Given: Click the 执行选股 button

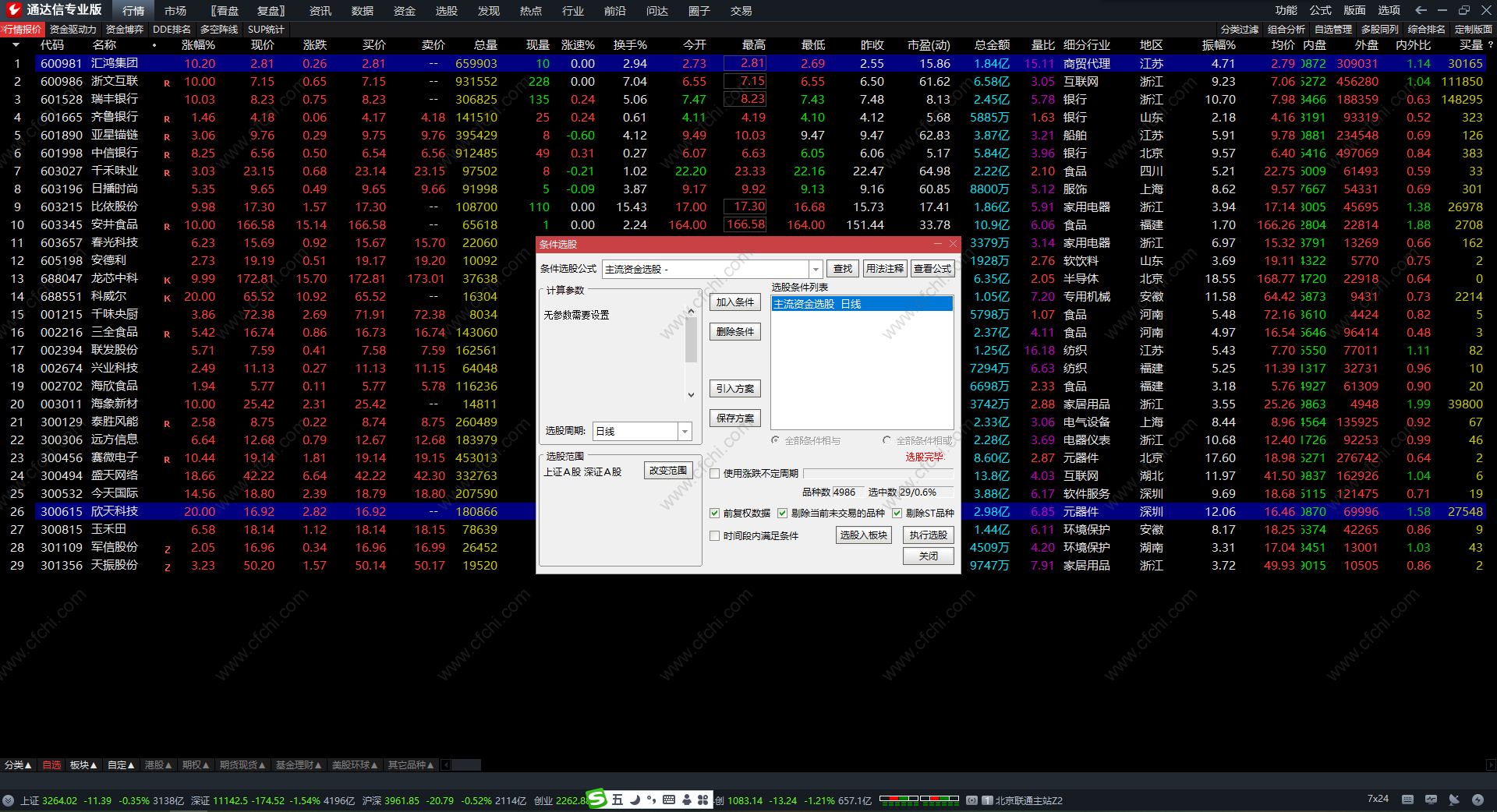Looking at the screenshot, I should [x=928, y=535].
